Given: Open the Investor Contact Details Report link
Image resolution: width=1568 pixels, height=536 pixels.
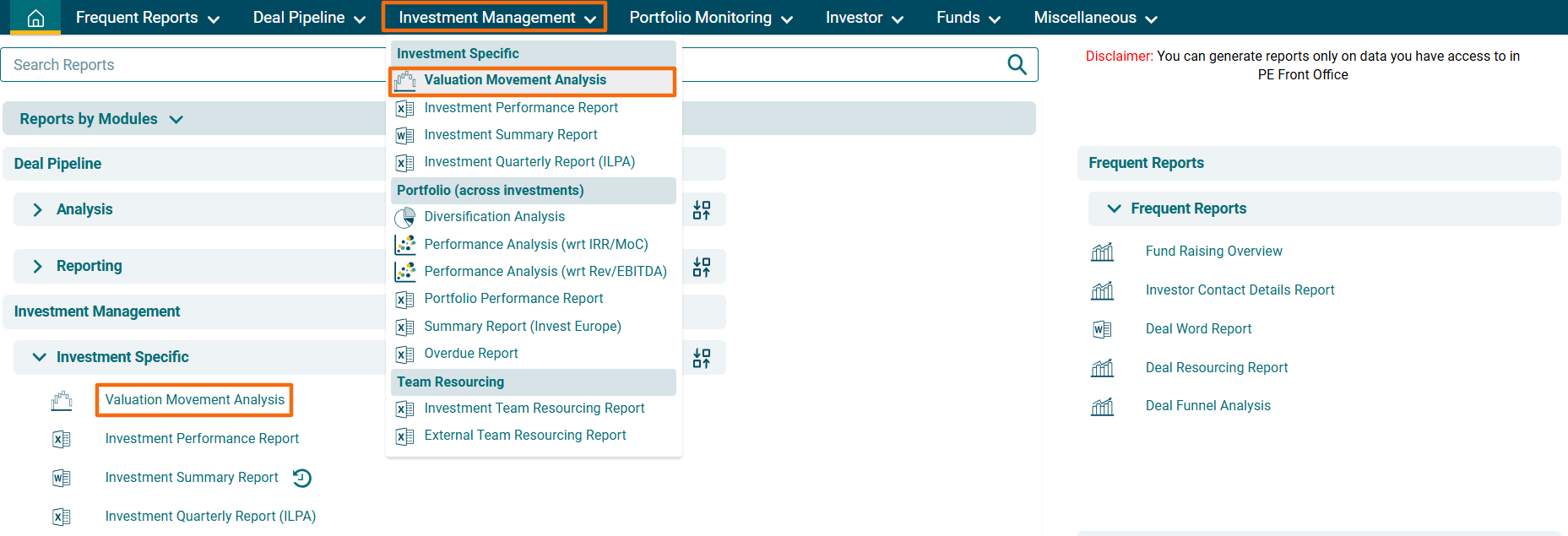Looking at the screenshot, I should coord(1240,290).
